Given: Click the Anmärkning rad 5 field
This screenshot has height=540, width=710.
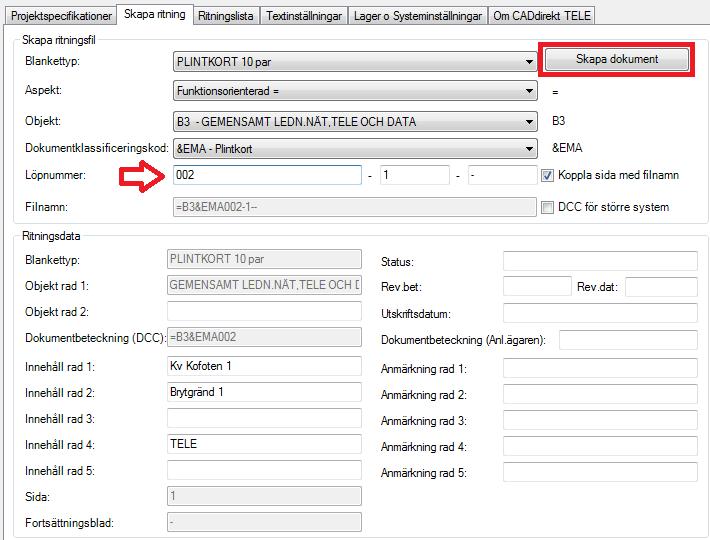Looking at the screenshot, I should click(600, 472).
